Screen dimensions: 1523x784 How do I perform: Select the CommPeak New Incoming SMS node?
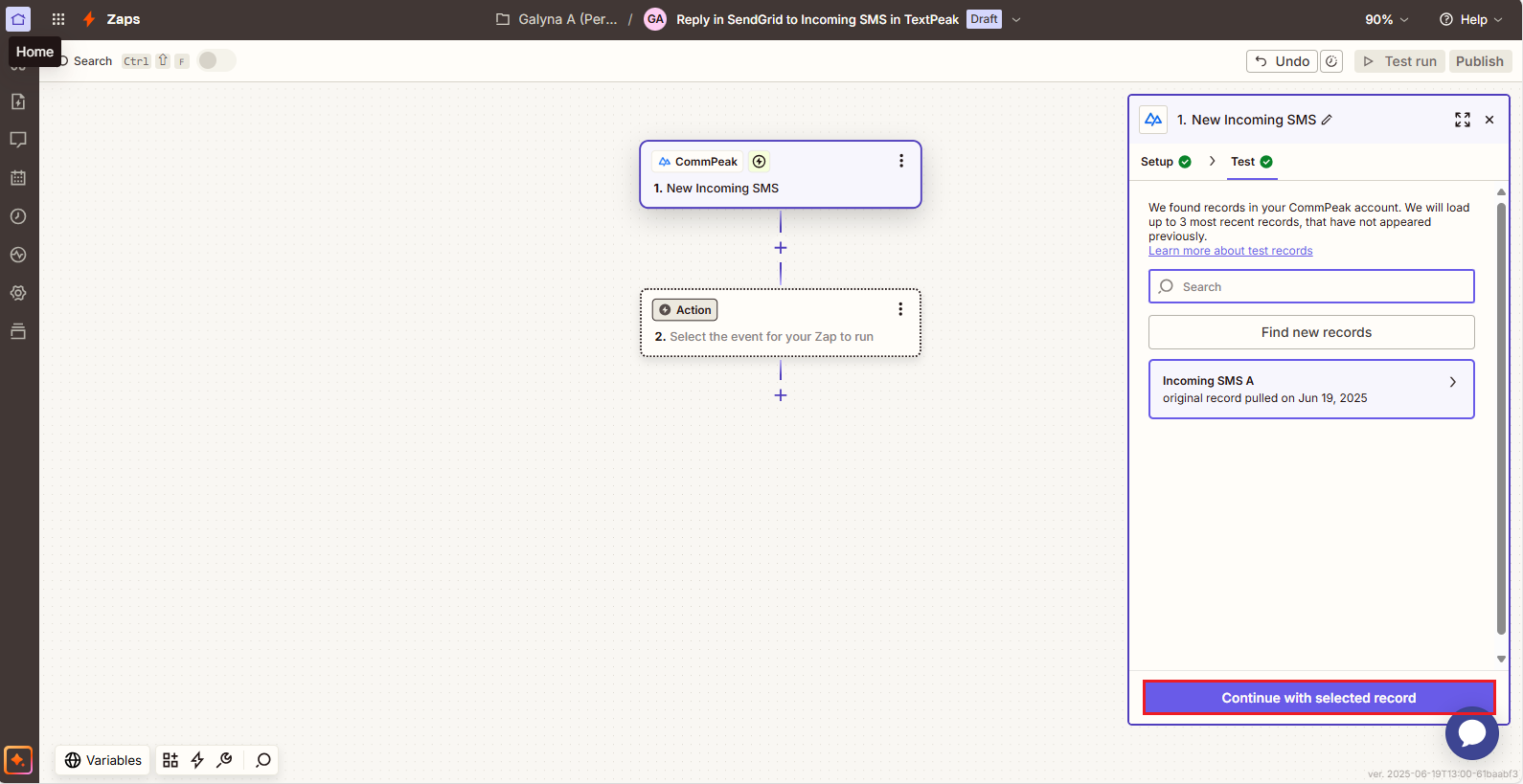coord(781,174)
